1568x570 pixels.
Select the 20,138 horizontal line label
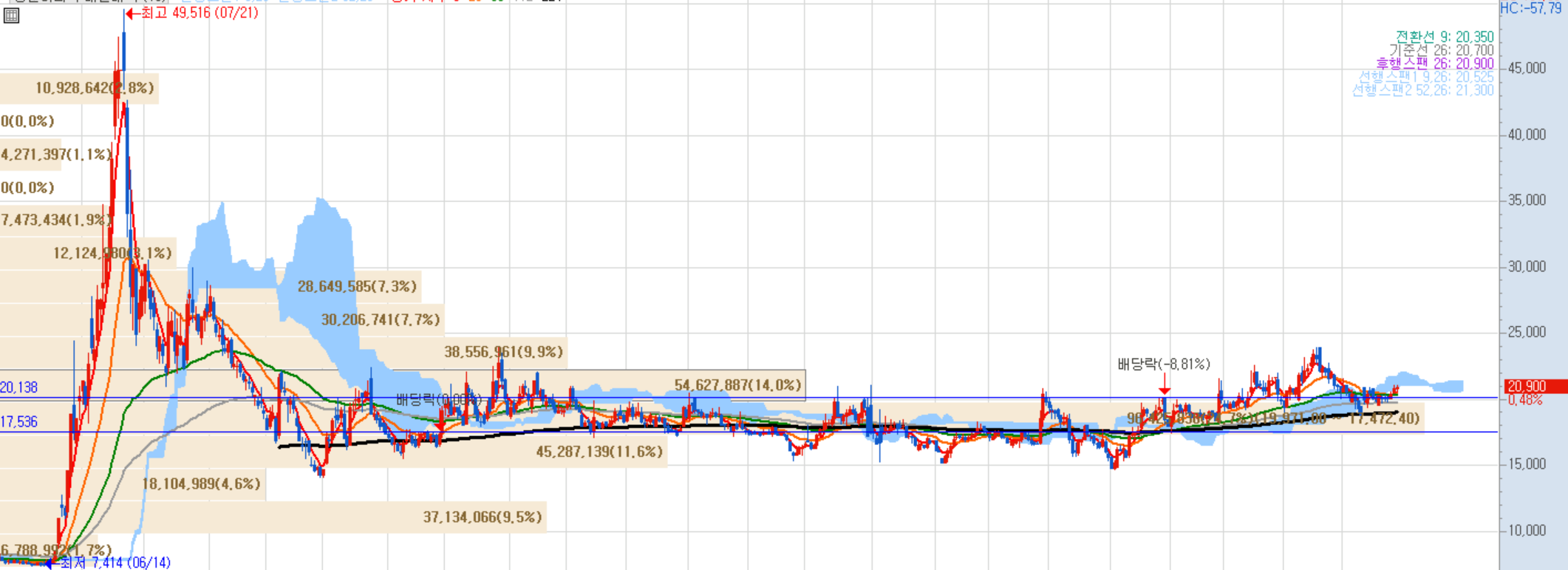(19, 387)
